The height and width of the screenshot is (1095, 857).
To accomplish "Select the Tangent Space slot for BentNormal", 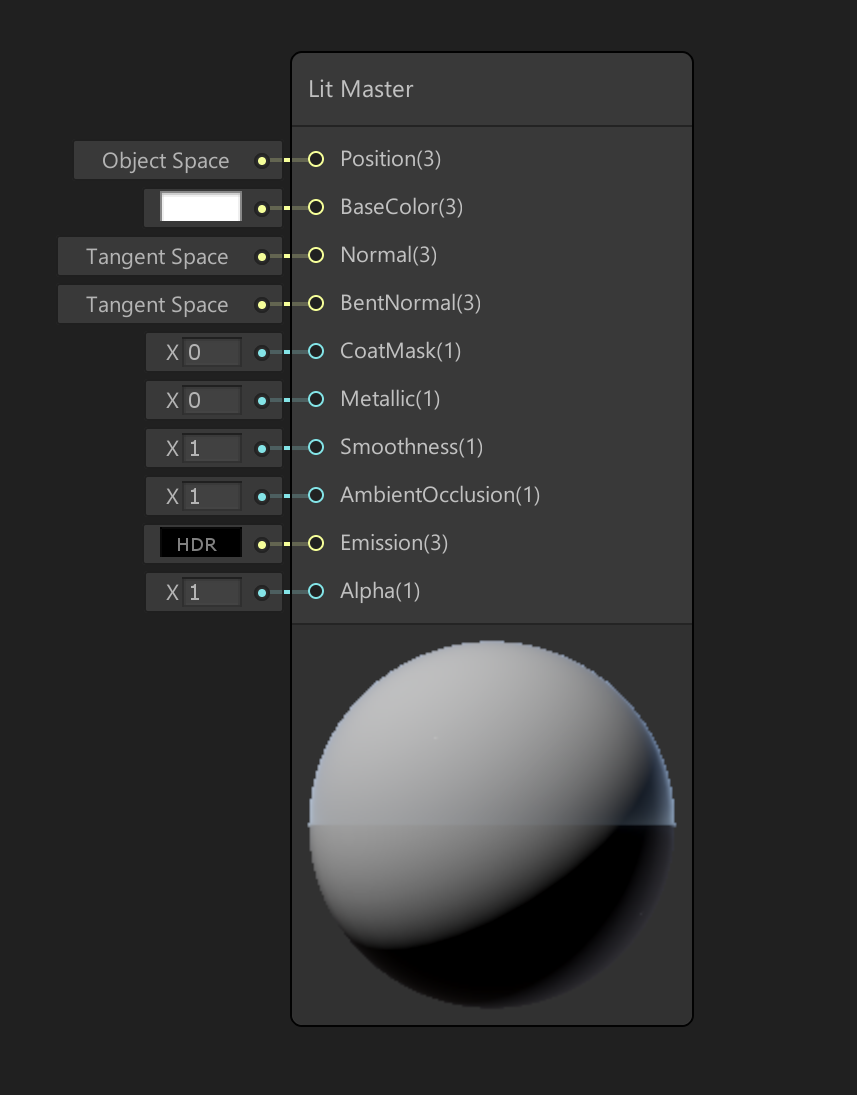I will [157, 304].
